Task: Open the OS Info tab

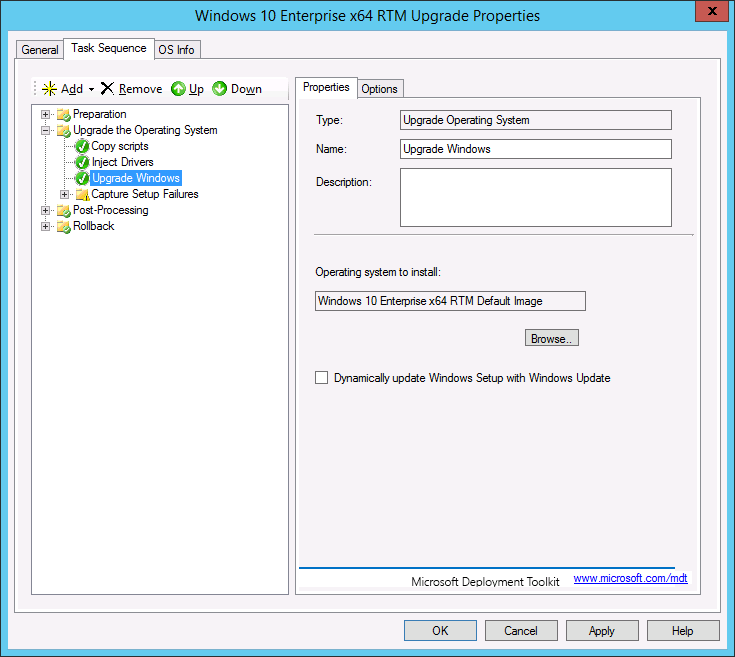Action: coord(176,50)
